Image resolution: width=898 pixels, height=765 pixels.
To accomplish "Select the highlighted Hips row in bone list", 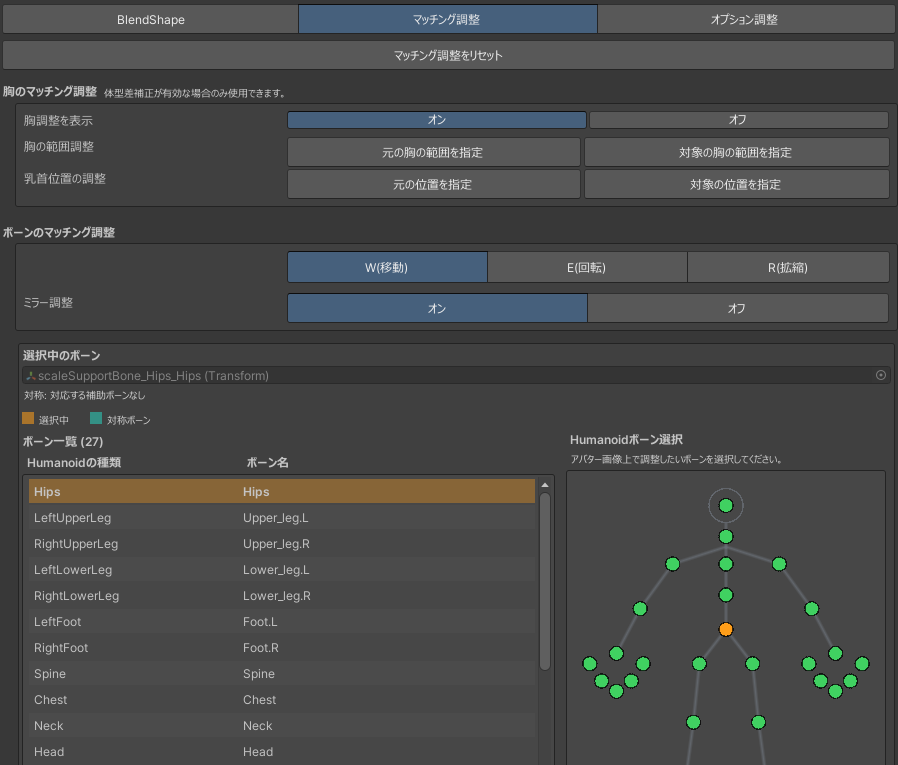I will click(x=282, y=491).
